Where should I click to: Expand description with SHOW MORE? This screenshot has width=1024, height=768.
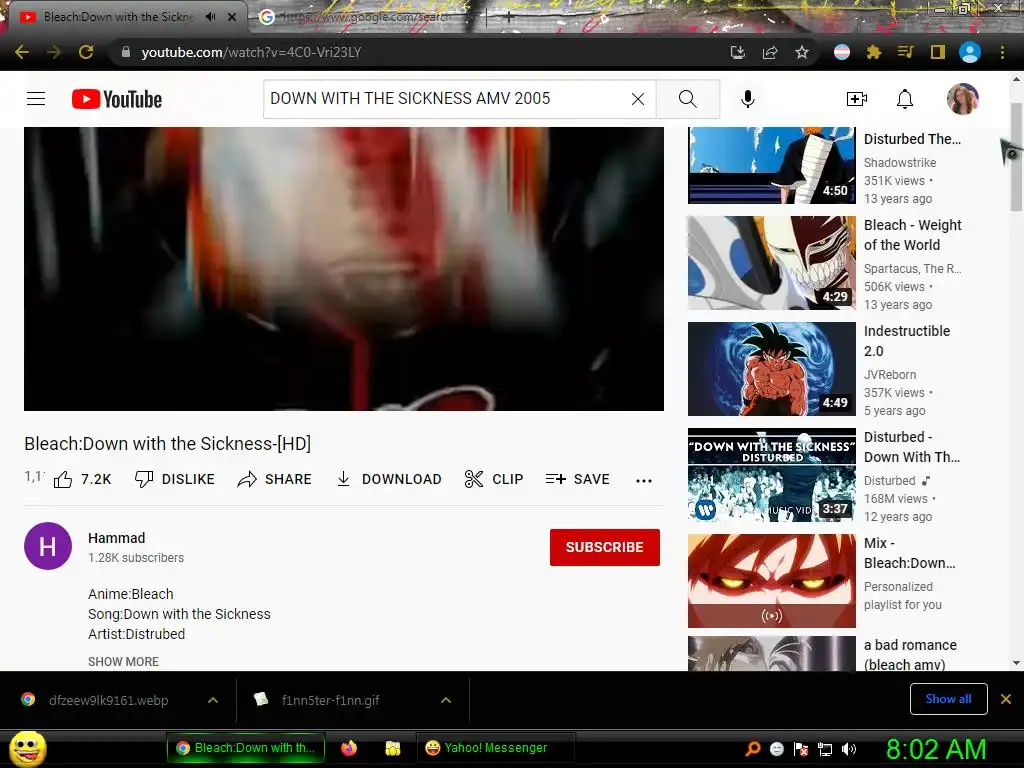click(x=123, y=662)
